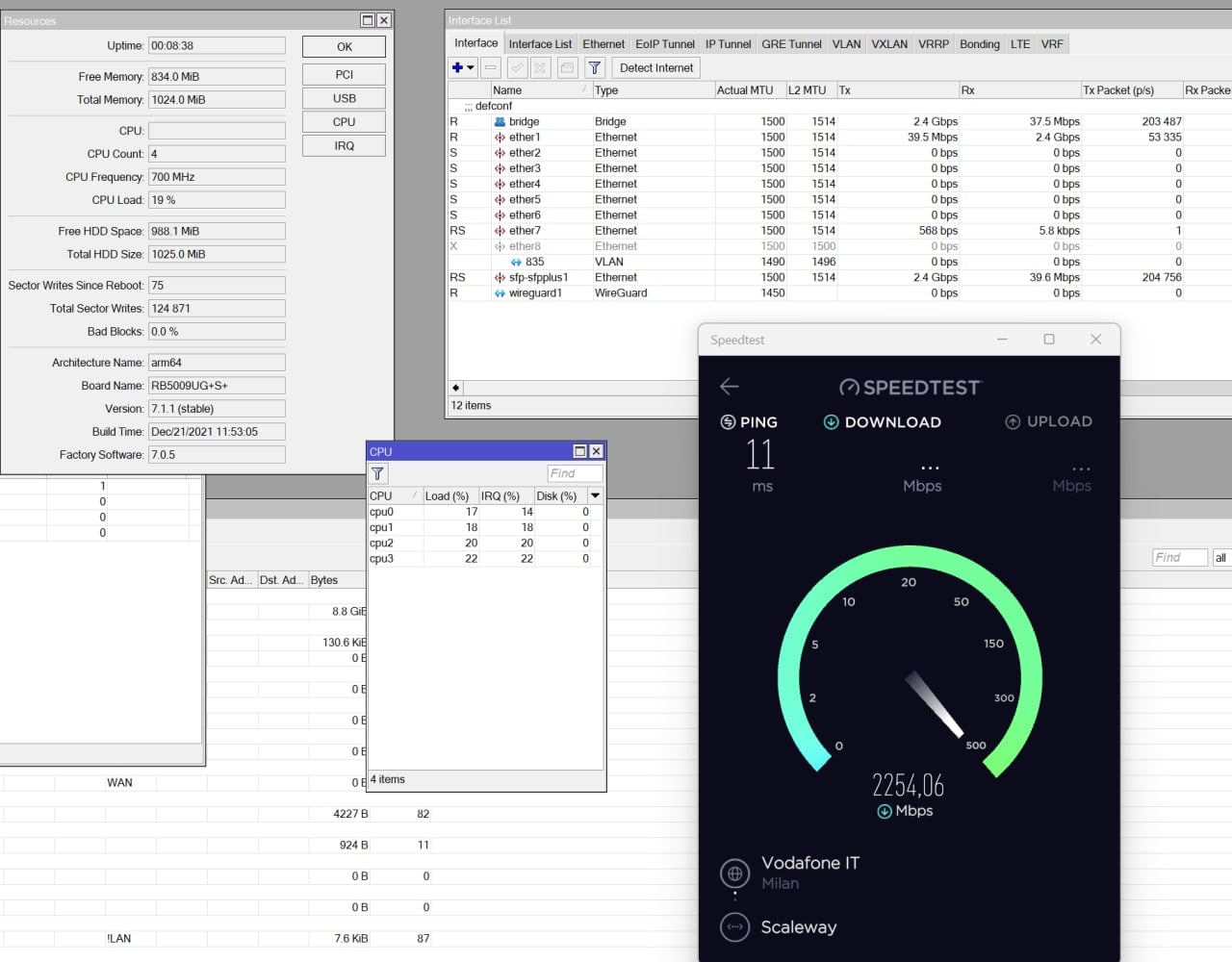Screen dimensions: 1232x962
Task: Select the sfp-sfpplus1 interface row
Action: (x=538, y=277)
